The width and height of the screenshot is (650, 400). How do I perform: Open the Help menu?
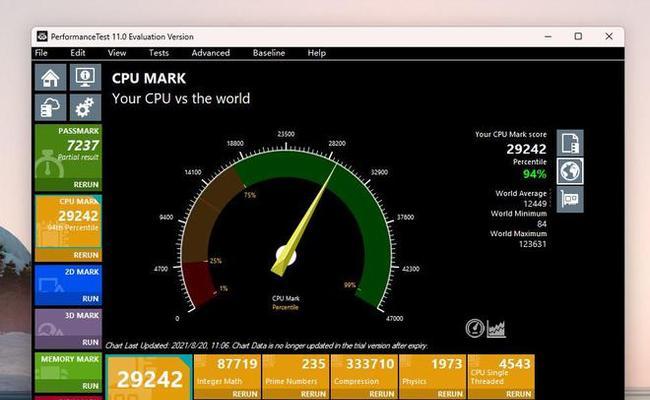point(317,53)
